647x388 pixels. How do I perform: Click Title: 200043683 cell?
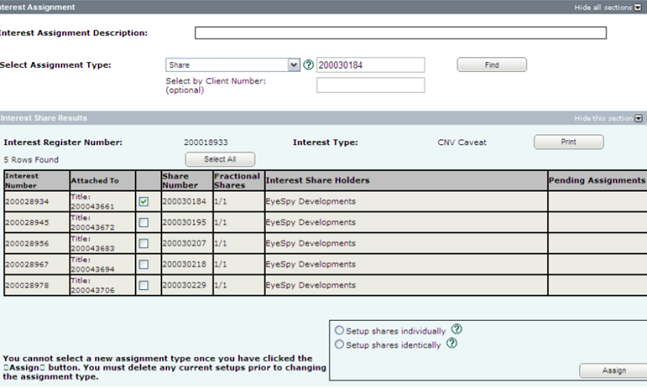[103, 244]
